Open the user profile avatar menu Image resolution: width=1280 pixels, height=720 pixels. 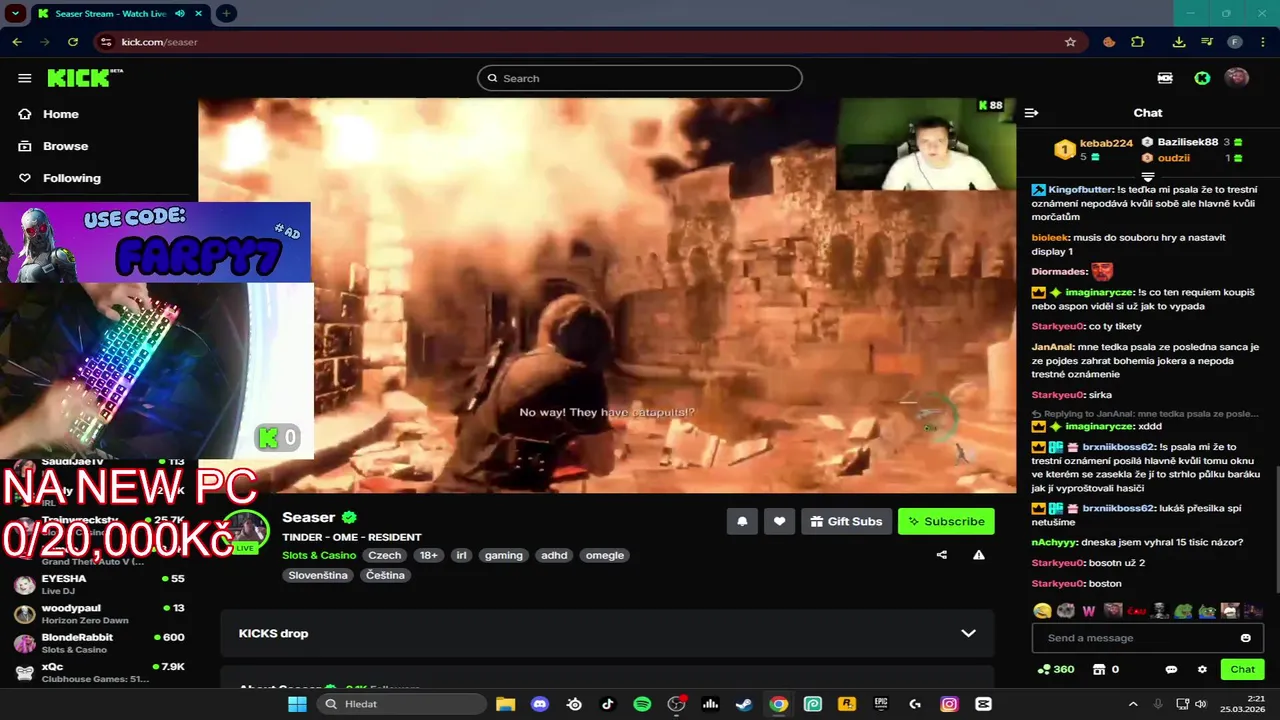(1237, 78)
